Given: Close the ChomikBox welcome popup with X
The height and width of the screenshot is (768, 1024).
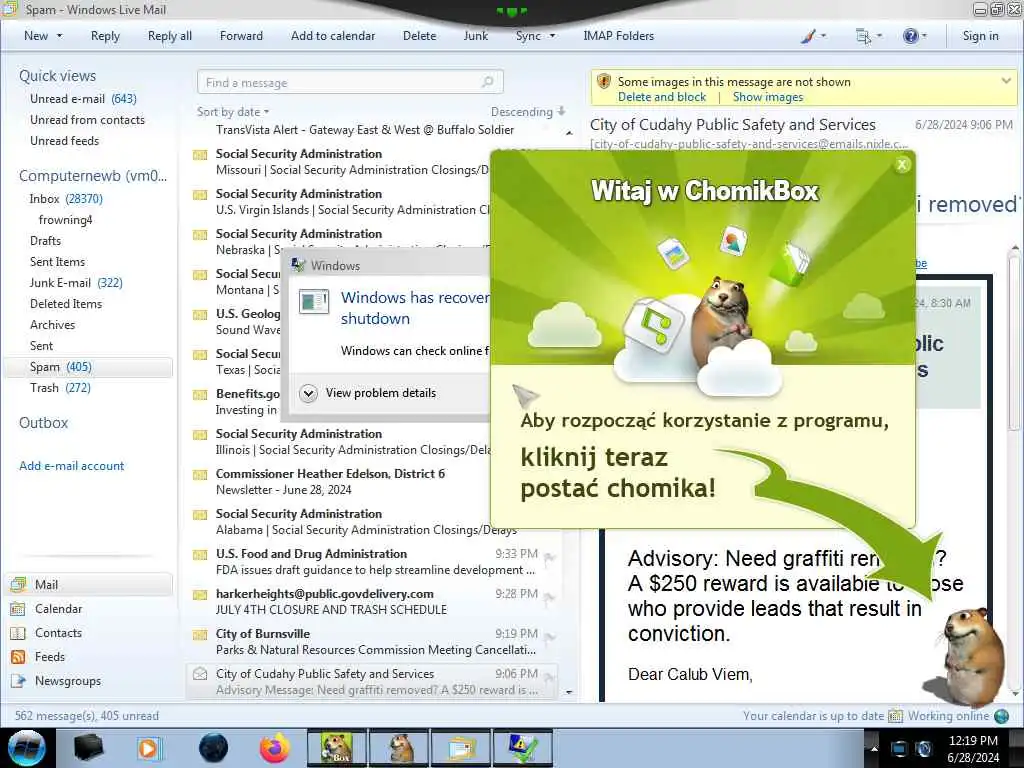Looking at the screenshot, I should point(902,165).
